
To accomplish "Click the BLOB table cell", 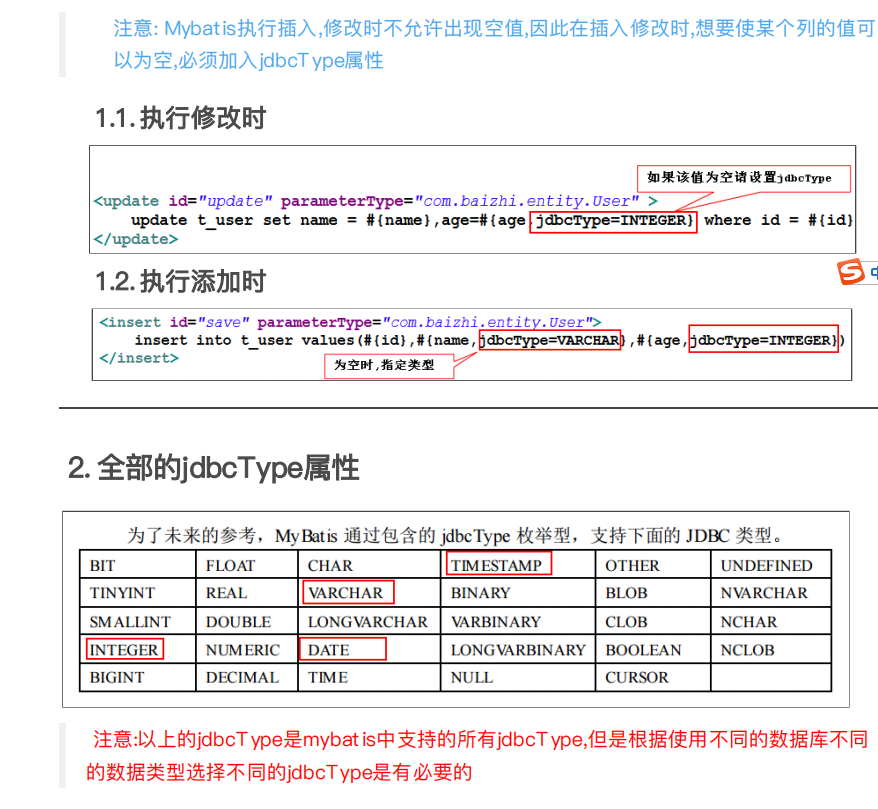I will click(x=653, y=592).
